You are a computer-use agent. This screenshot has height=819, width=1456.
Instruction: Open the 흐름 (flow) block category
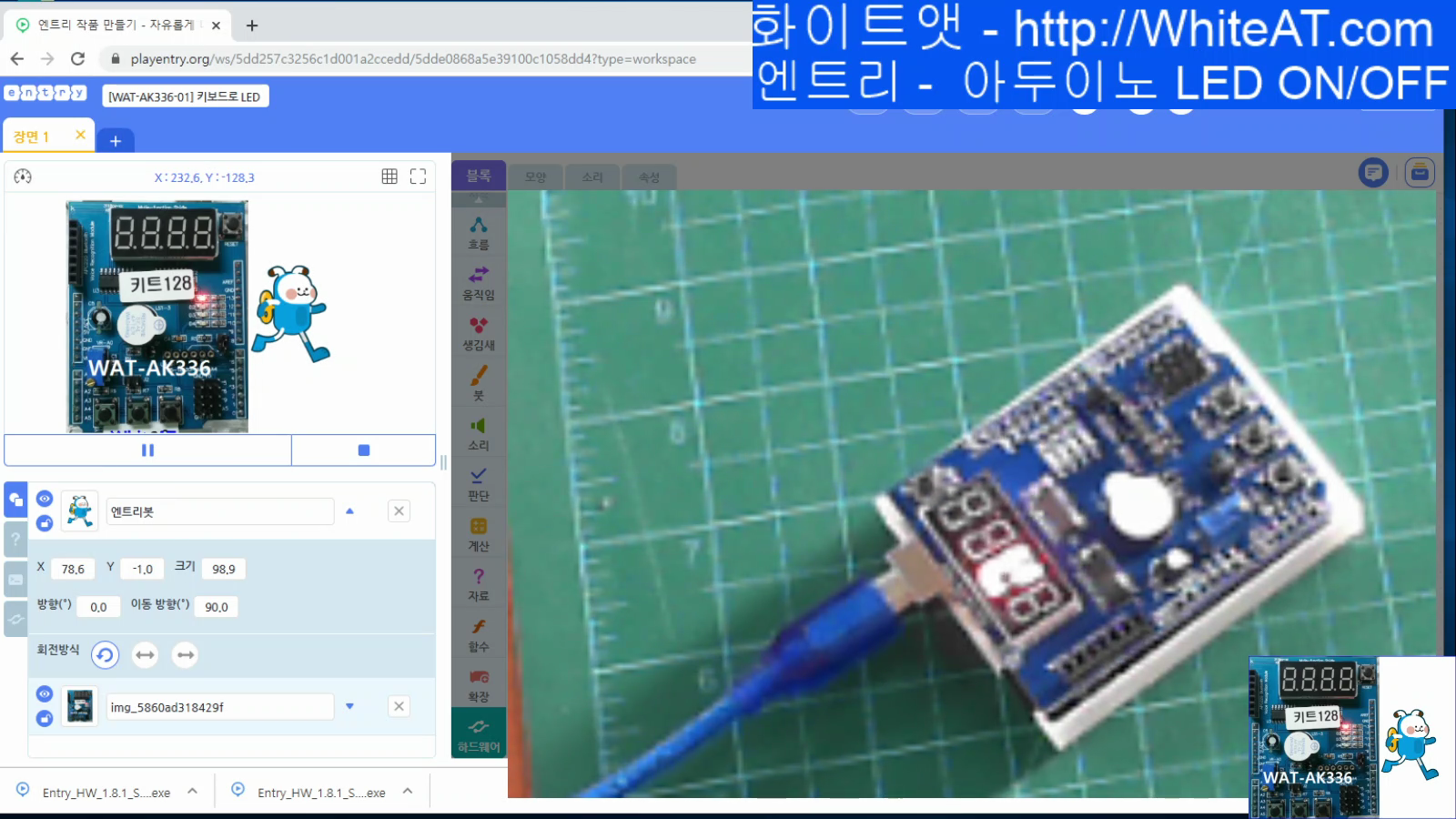click(479, 233)
